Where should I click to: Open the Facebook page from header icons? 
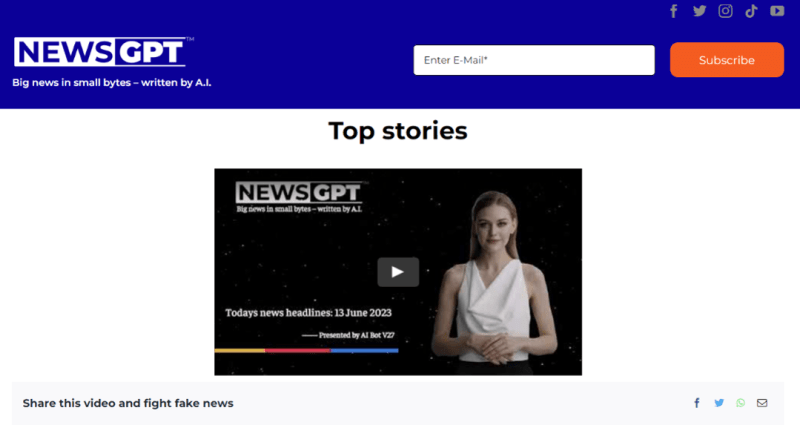[x=674, y=11]
